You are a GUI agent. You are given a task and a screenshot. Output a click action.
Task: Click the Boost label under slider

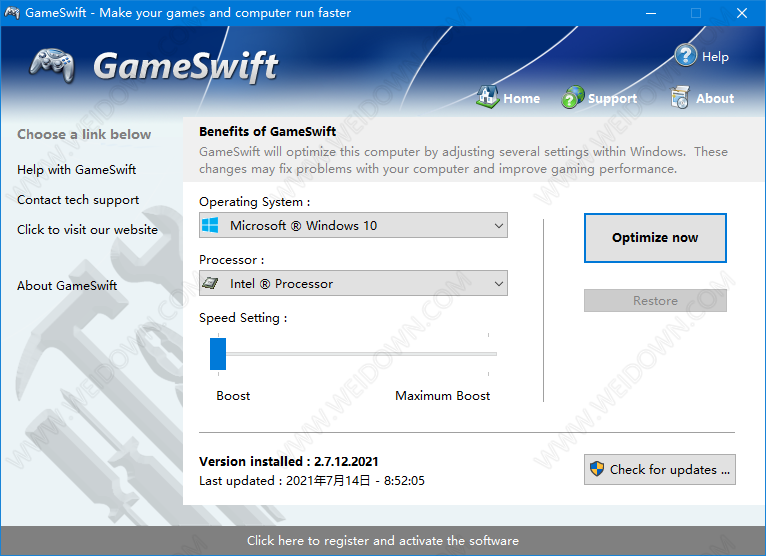pyautogui.click(x=233, y=396)
